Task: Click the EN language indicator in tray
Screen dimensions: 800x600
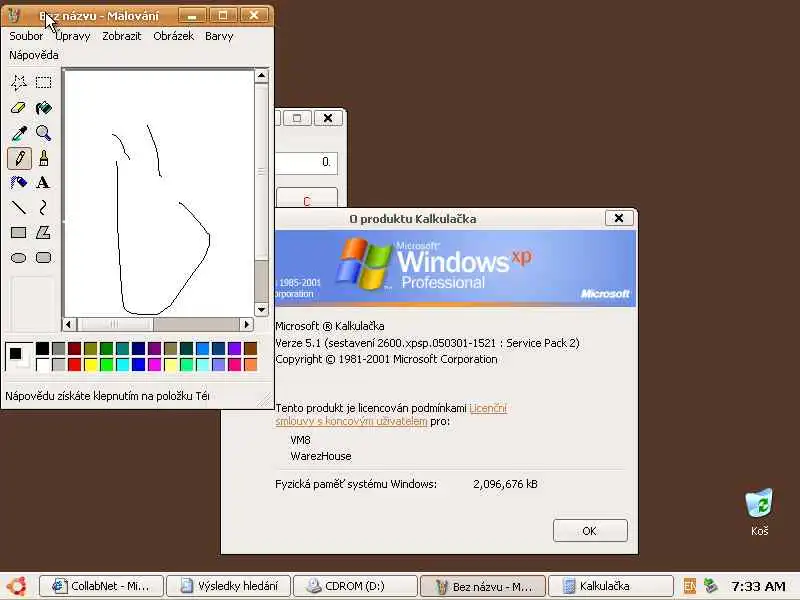Action: click(x=689, y=586)
